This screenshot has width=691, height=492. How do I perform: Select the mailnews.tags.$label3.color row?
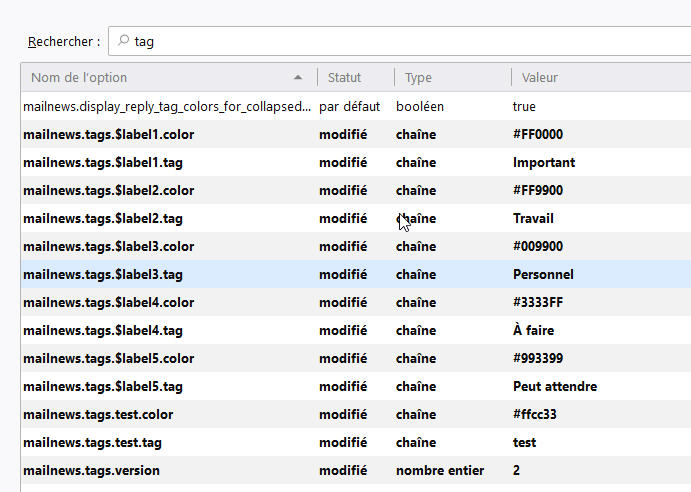[x=108, y=246]
